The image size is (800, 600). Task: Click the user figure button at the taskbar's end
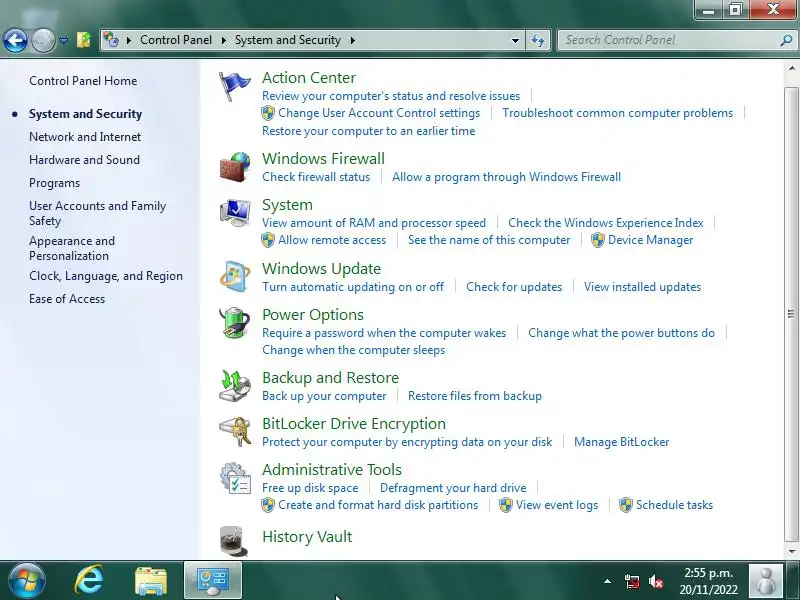pos(765,581)
